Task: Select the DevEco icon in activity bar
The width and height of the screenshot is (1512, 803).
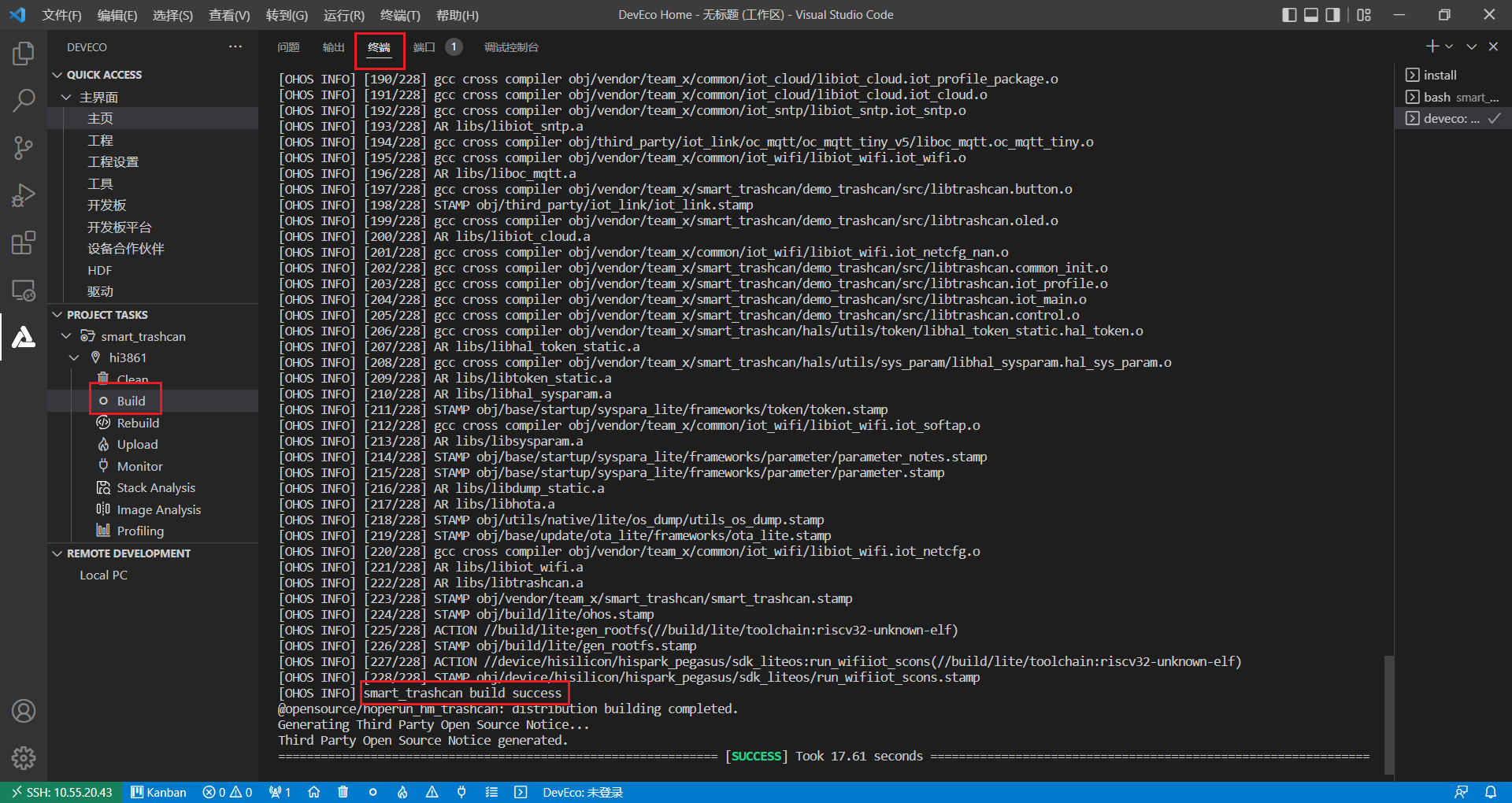Action: pos(24,337)
